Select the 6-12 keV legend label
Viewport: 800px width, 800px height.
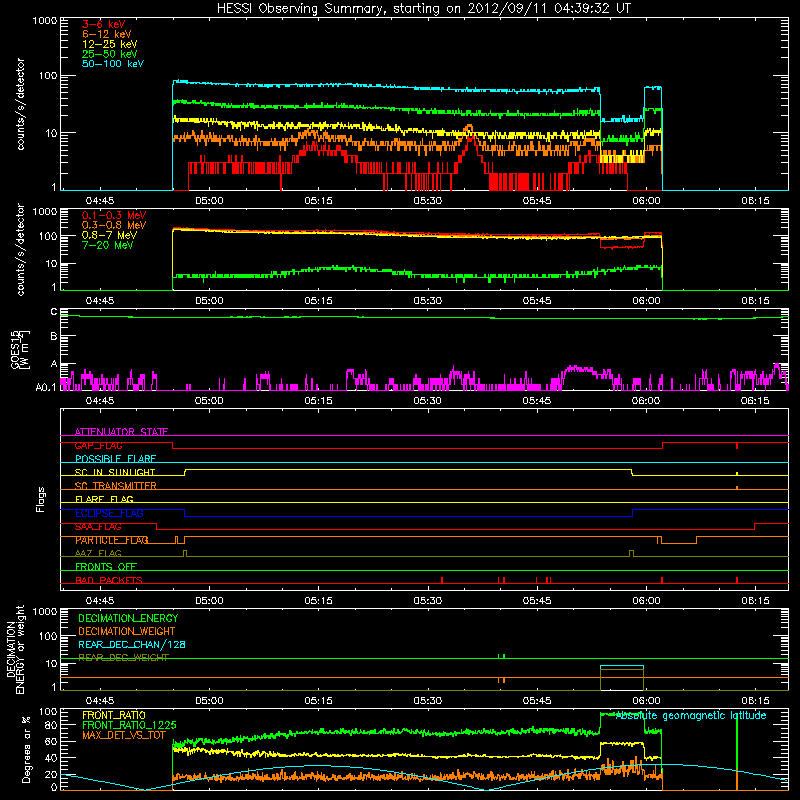107,34
